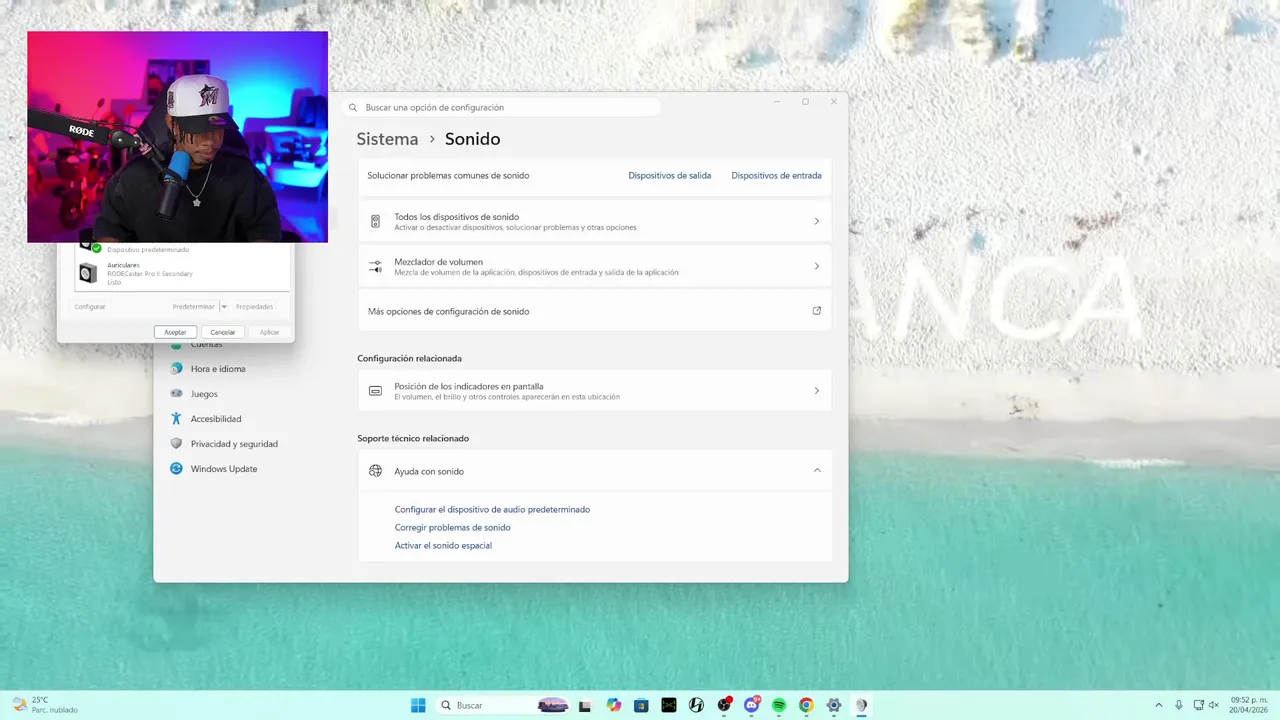Click the Juegos controller icon in sidebar
Screen dimensions: 1280x720
pyautogui.click(x=176, y=394)
